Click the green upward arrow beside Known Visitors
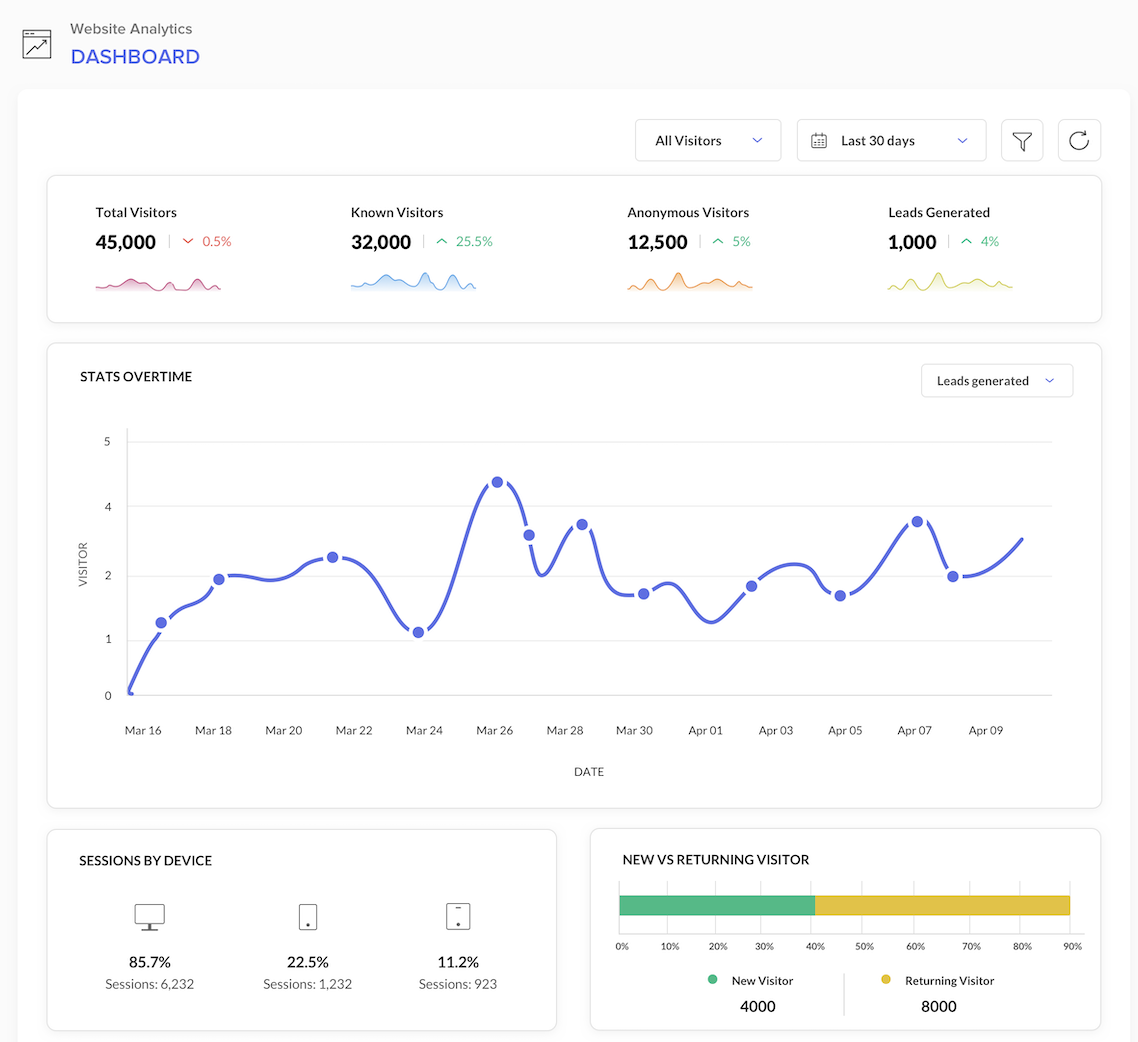Screen dimensions: 1138x1042 (444, 241)
